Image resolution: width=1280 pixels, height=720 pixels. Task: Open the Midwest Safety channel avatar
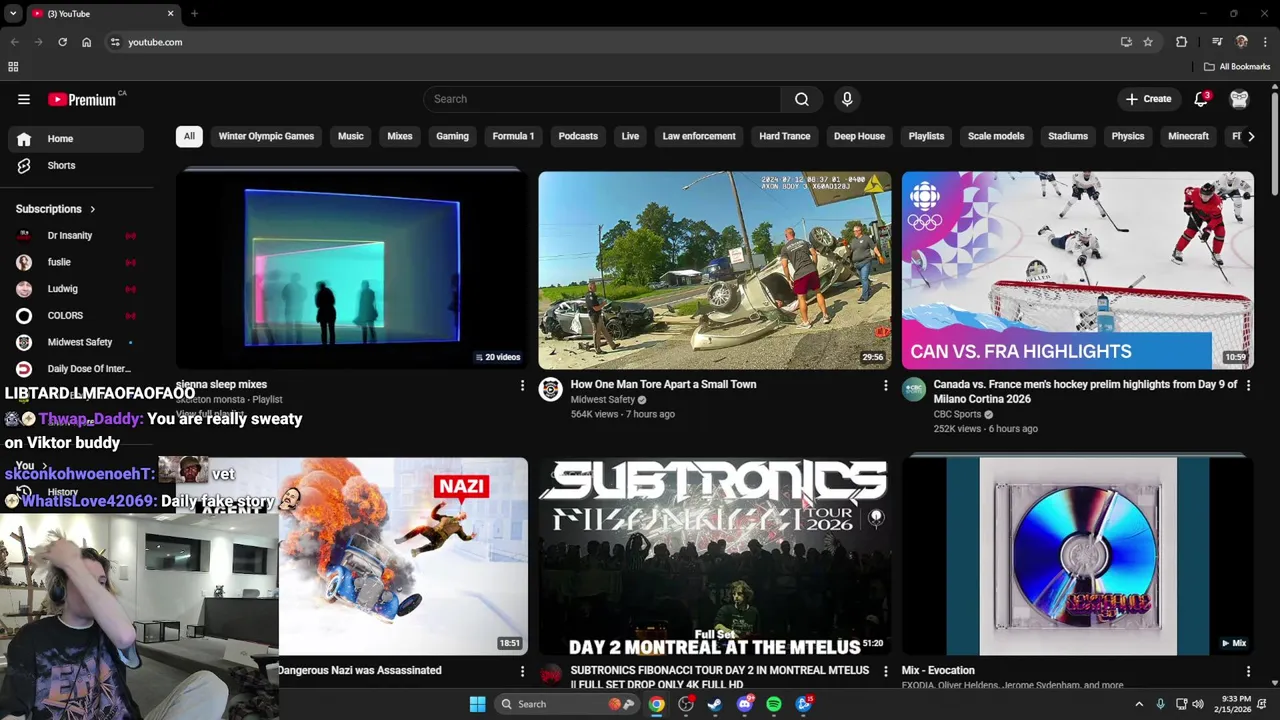(550, 390)
